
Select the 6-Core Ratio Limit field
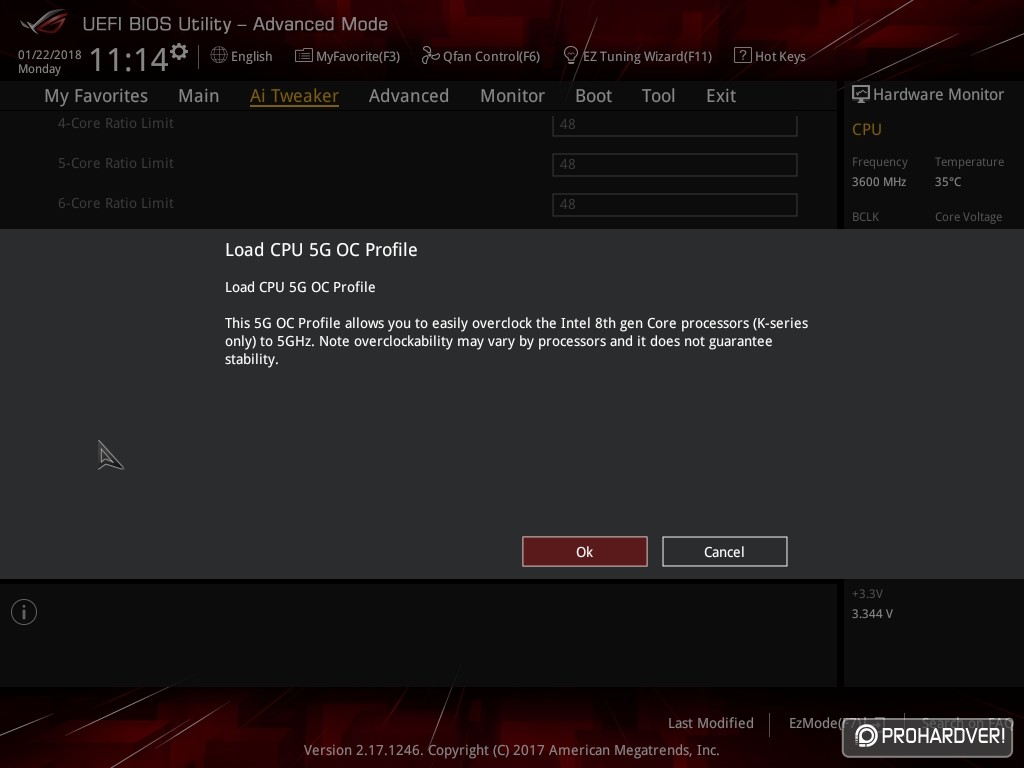pos(675,204)
